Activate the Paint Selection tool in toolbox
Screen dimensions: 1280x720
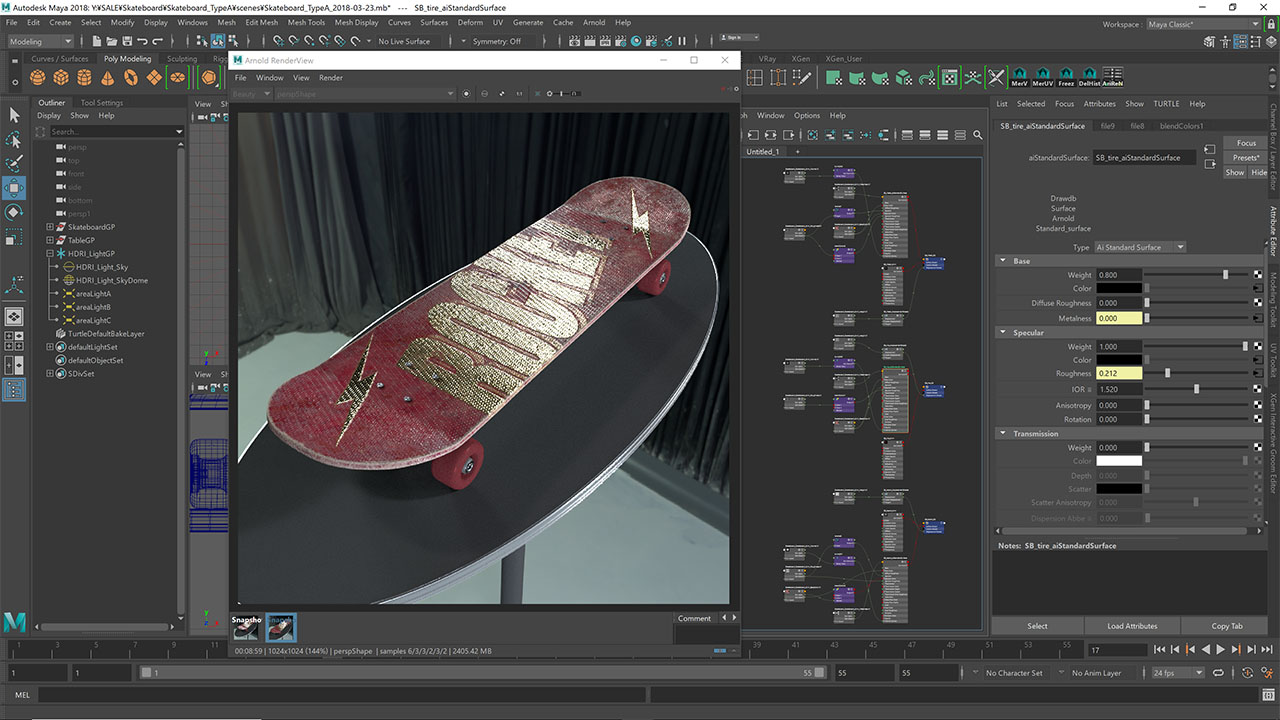click(x=14, y=163)
